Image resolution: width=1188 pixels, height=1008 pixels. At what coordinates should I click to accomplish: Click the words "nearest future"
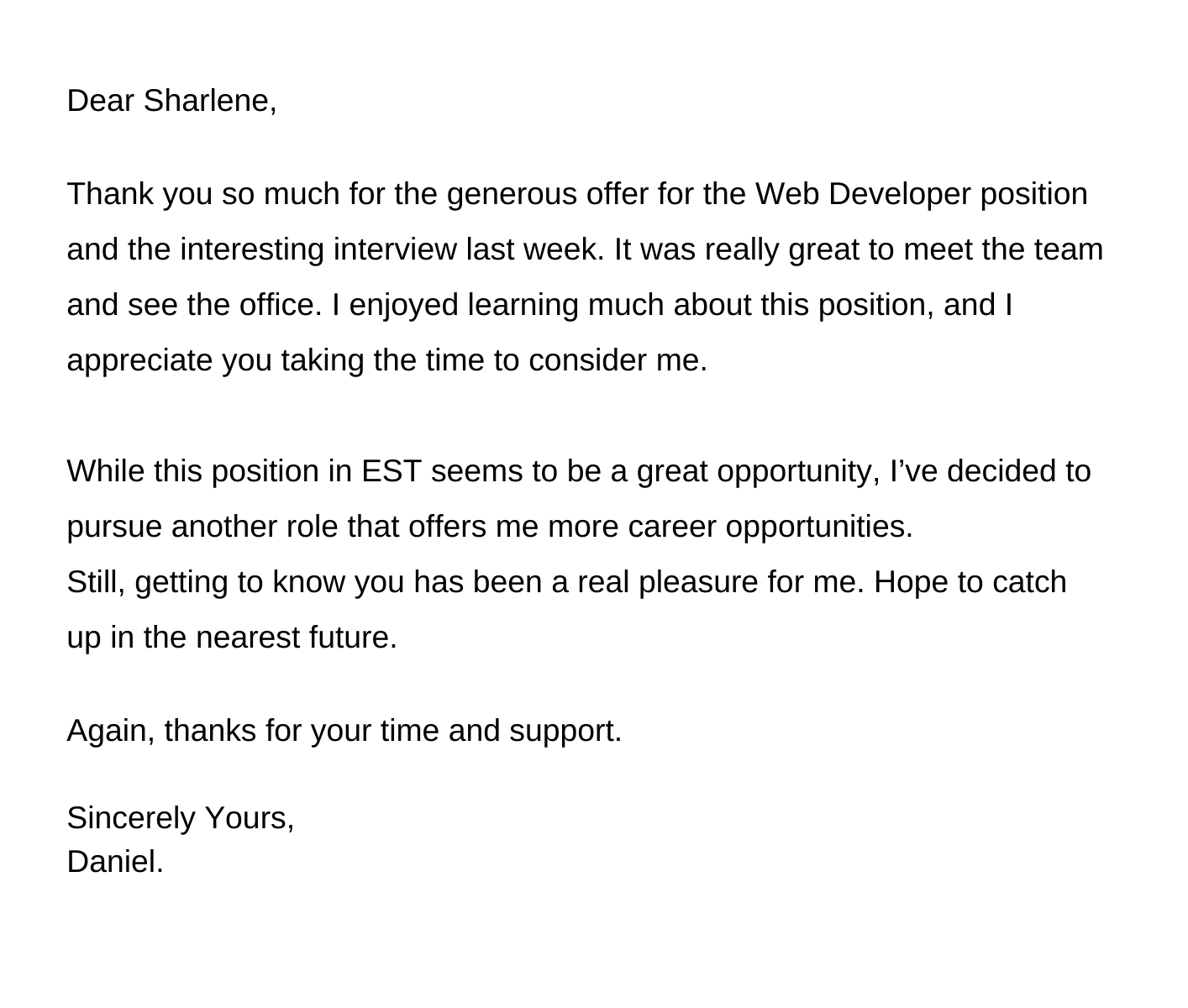[296, 638]
